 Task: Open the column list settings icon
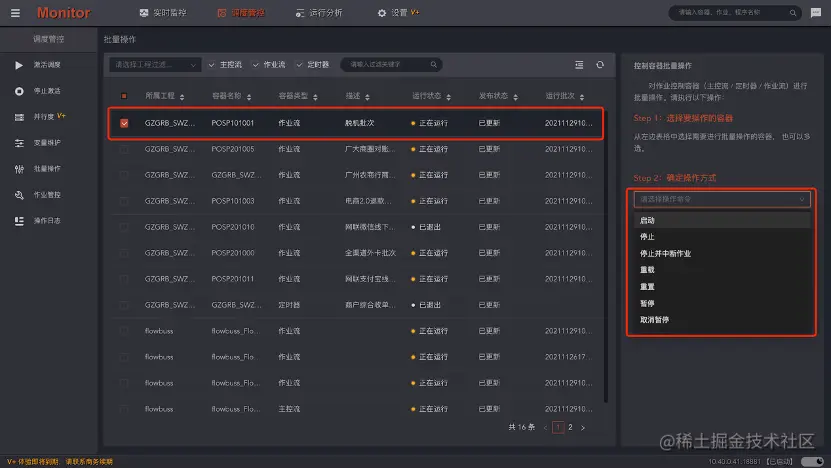coord(579,65)
